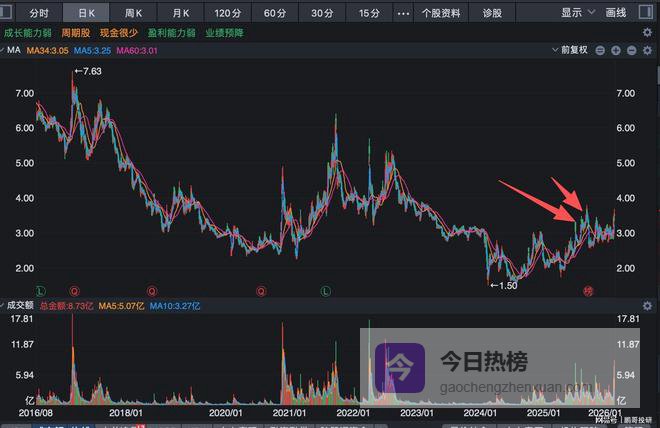Click the 诊股 diagnosis button
Screen dimensions: 660x428
[492, 13]
